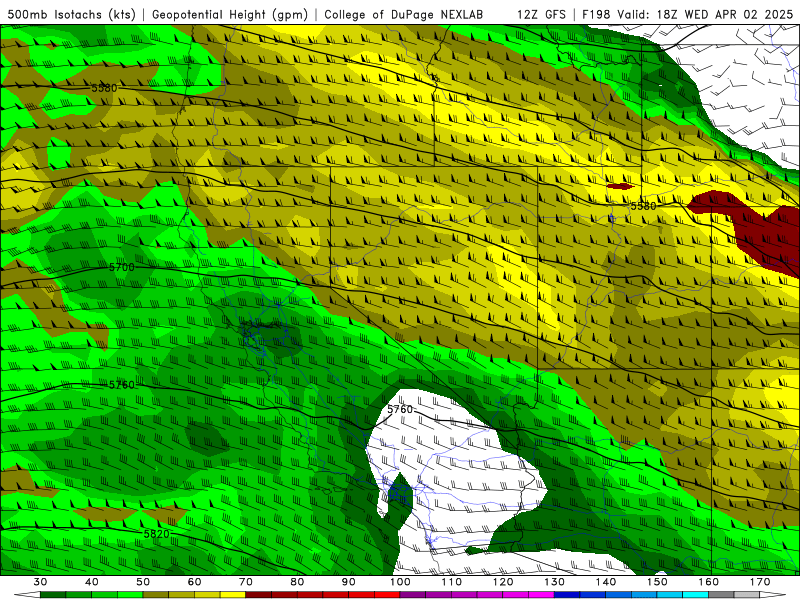Click the 5760 label at the white region edge

point(399,409)
